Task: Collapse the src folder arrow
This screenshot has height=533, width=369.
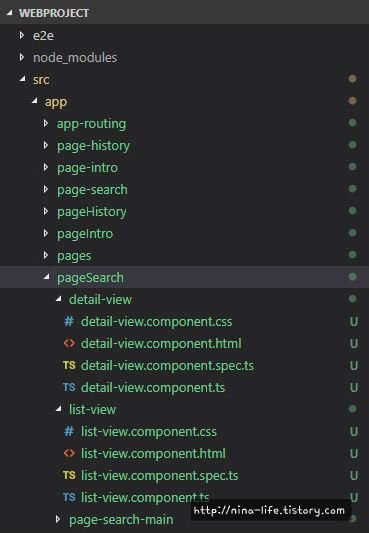Action: (22, 79)
